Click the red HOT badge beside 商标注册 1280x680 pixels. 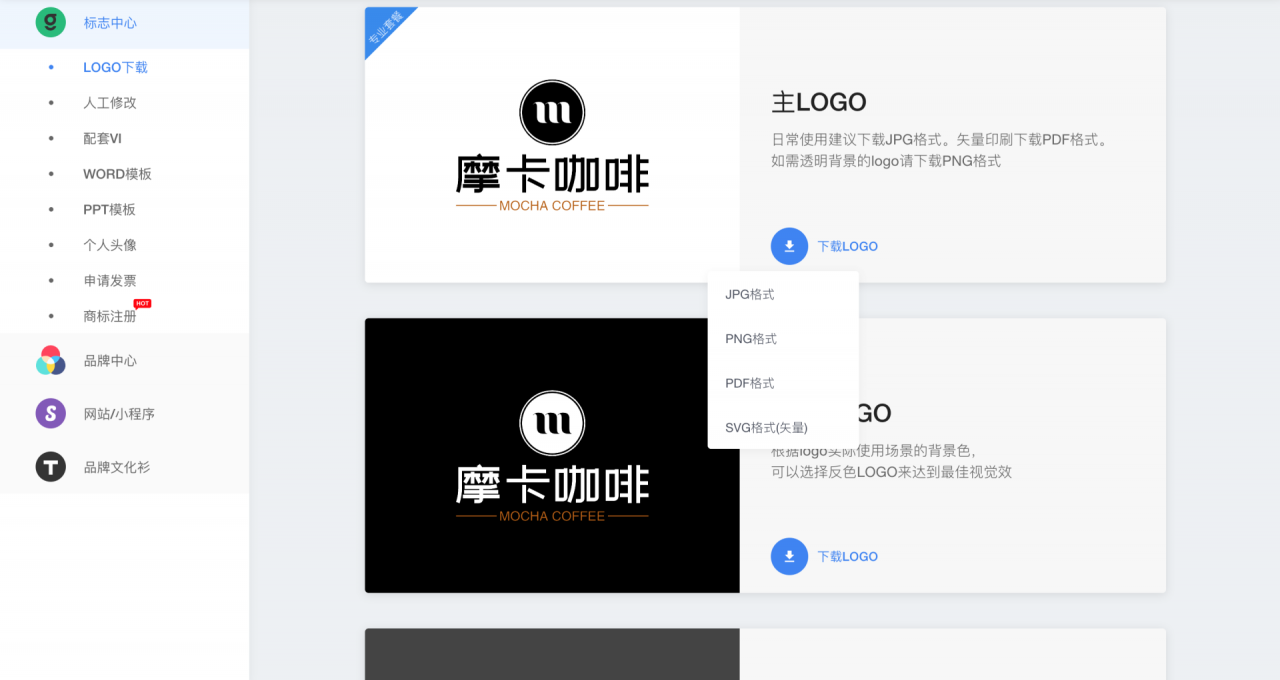143,305
